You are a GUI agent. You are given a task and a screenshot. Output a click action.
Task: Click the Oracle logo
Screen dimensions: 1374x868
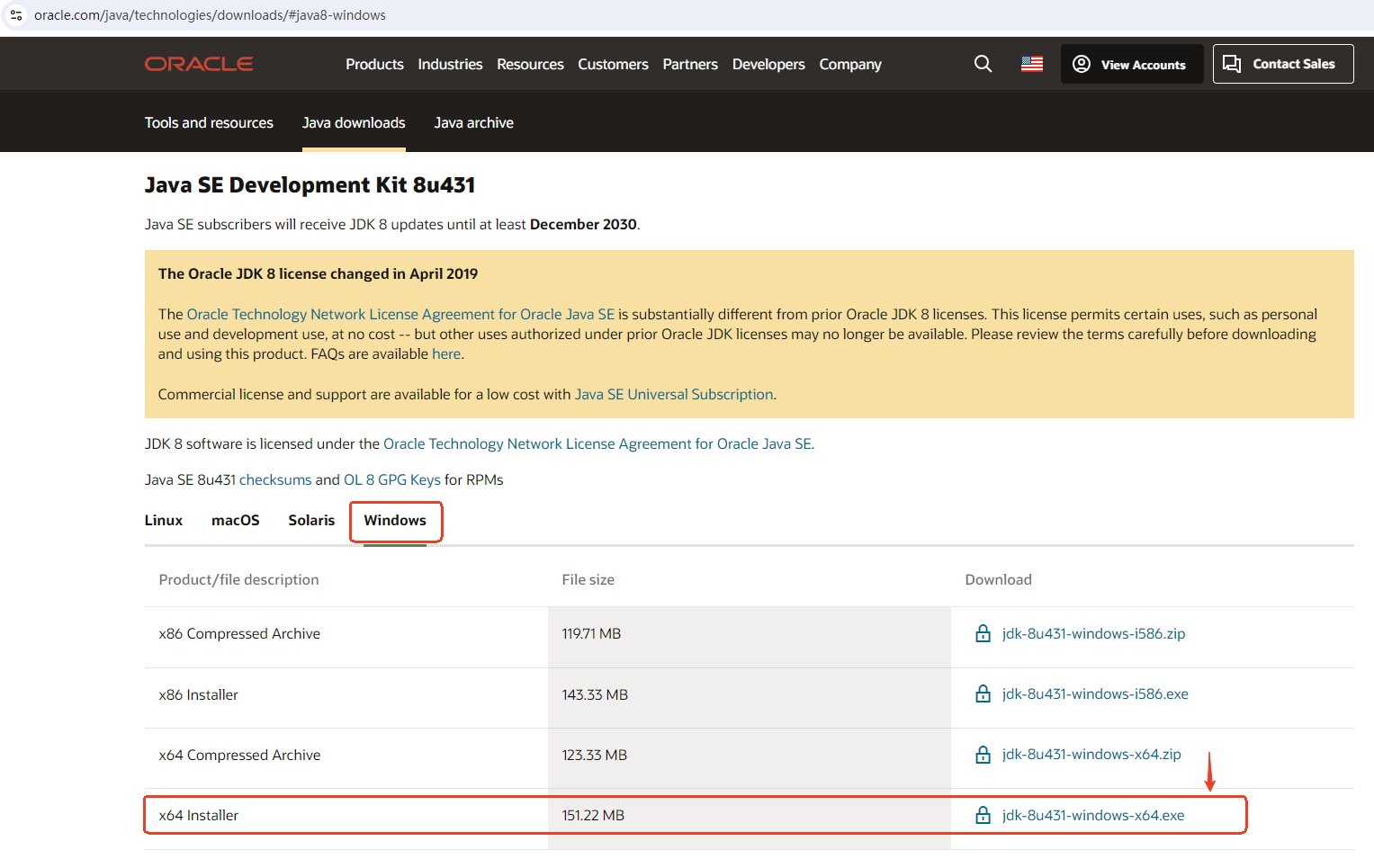[x=199, y=64]
